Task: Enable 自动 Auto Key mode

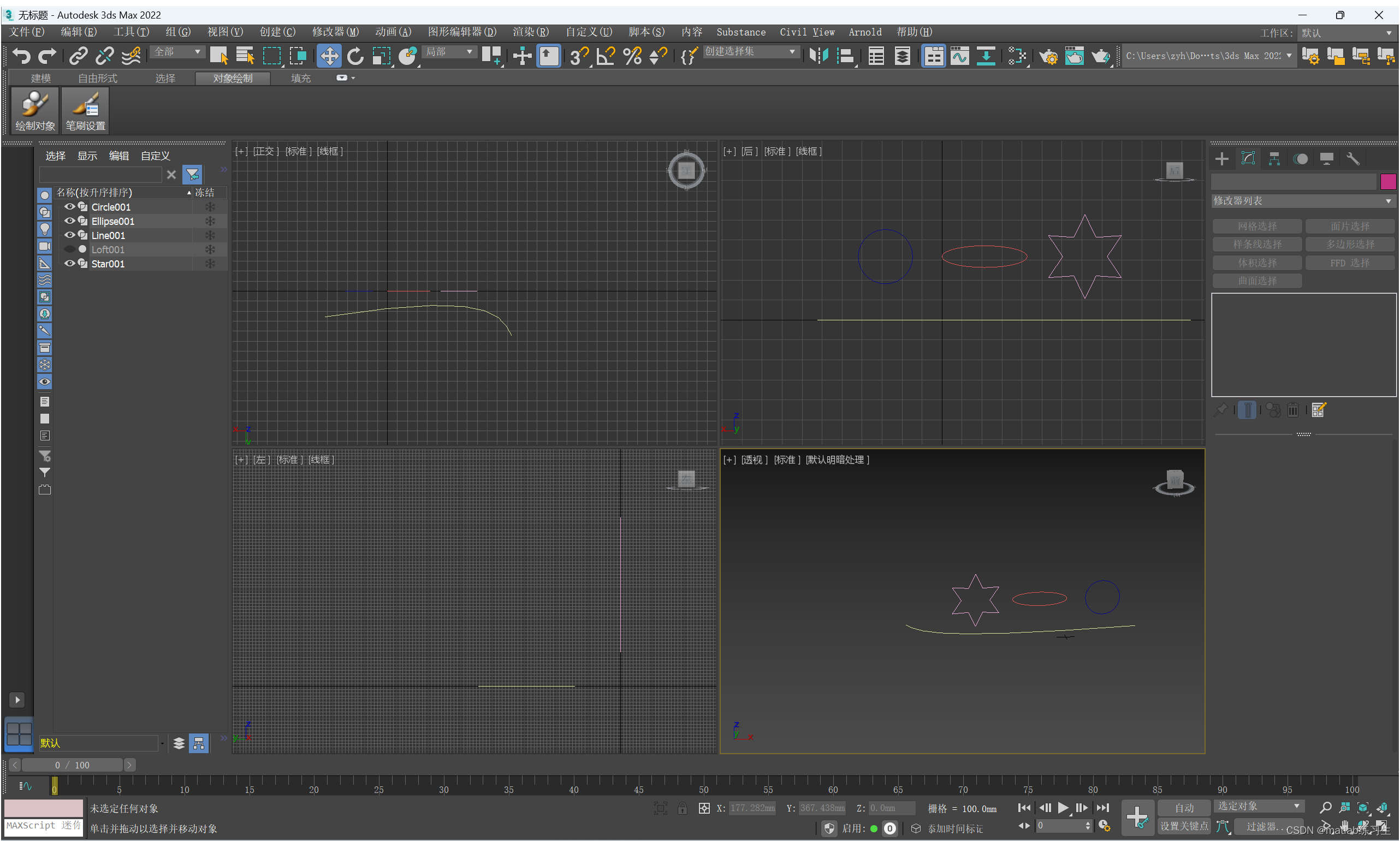Action: click(1184, 808)
